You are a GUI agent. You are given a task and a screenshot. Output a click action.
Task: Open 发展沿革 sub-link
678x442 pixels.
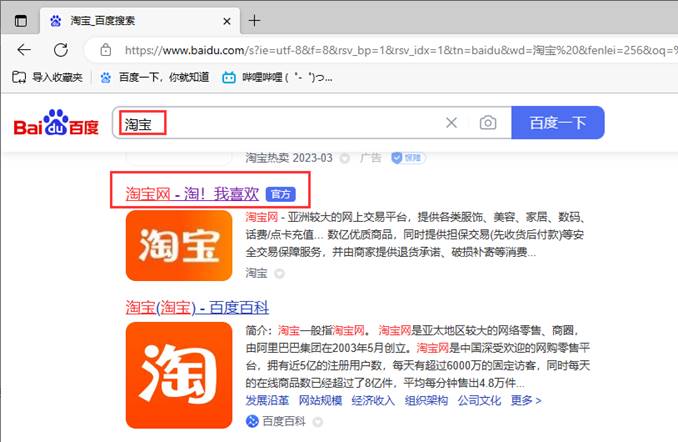click(268, 400)
